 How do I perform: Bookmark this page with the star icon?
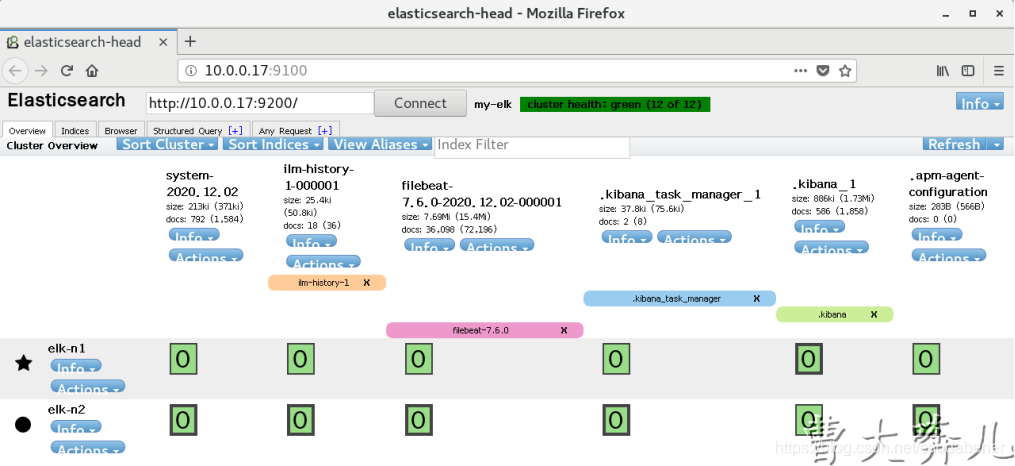point(845,71)
